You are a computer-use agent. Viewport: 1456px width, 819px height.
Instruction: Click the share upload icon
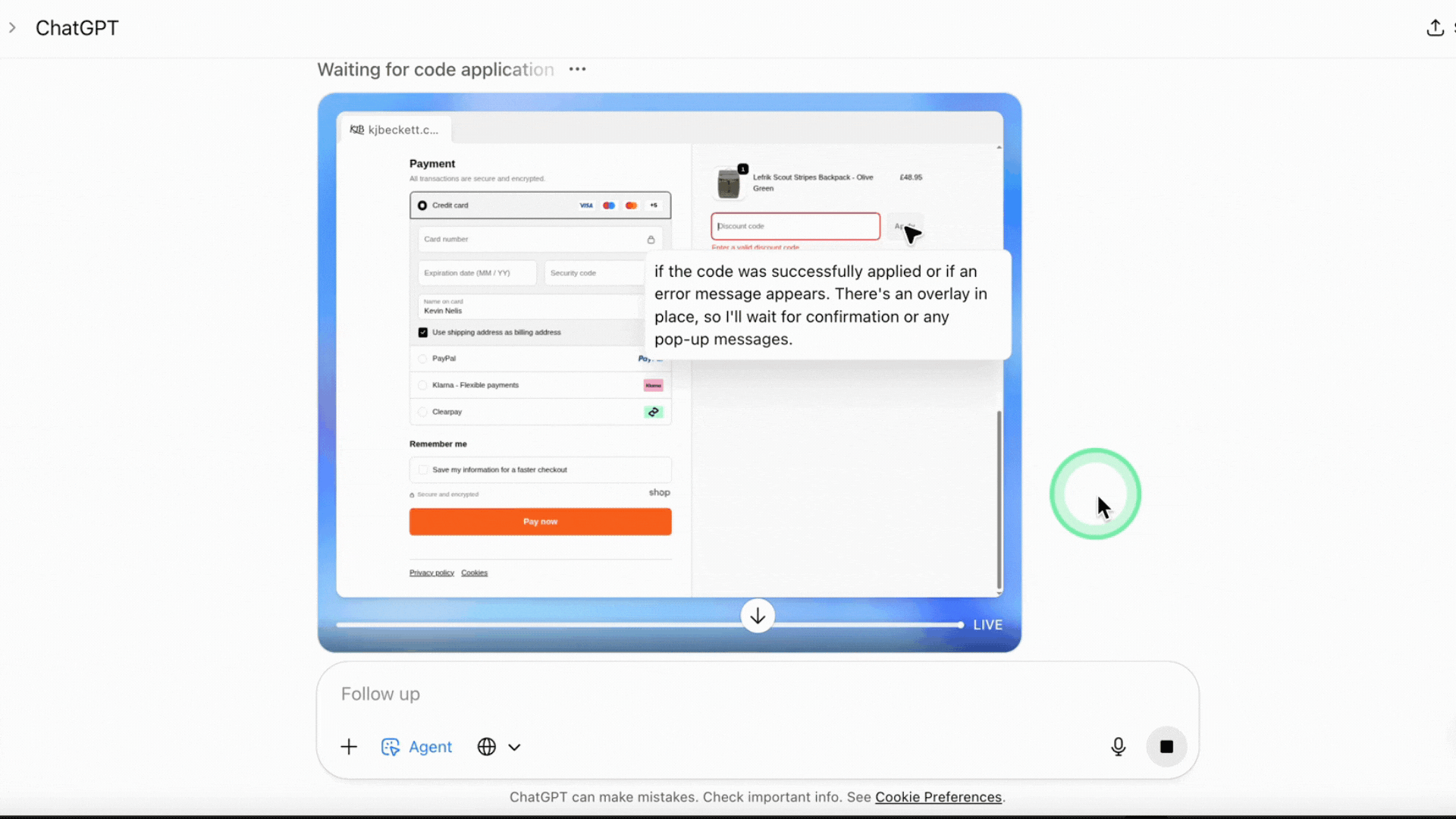tap(1435, 28)
